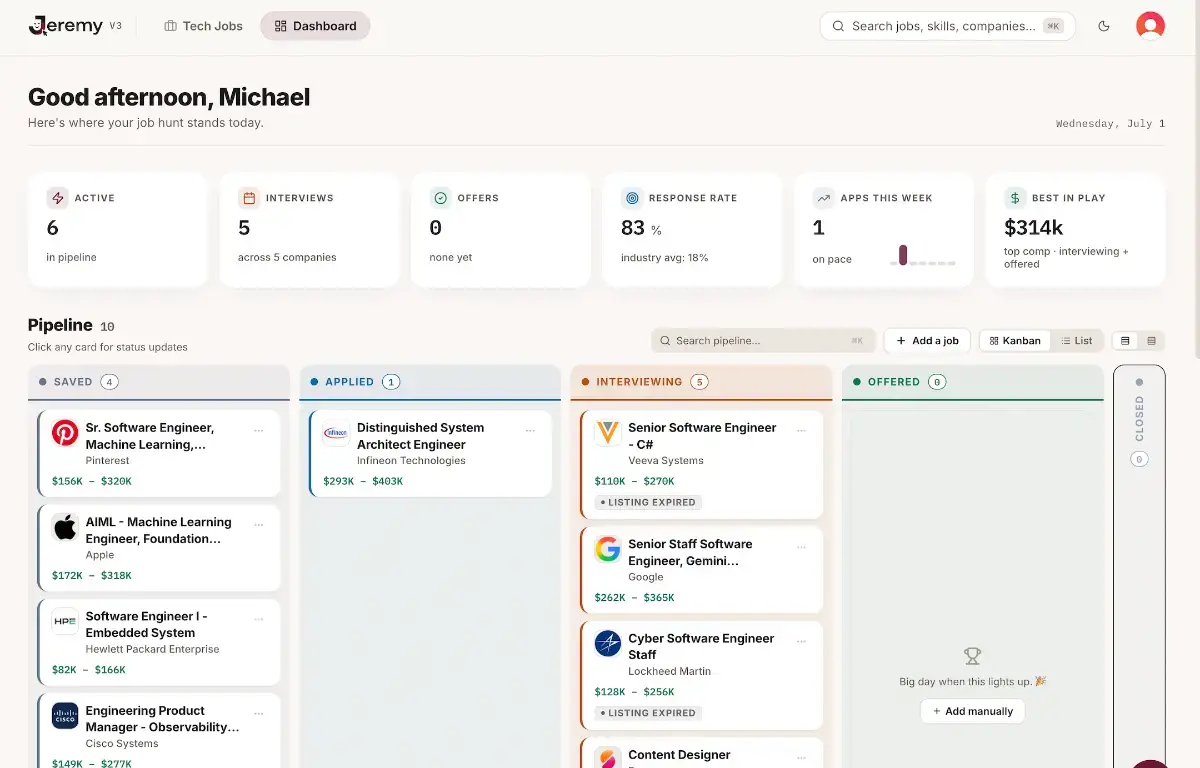1200x768 pixels.
Task: Open options menu for Veeva Systems card
Action: (801, 431)
